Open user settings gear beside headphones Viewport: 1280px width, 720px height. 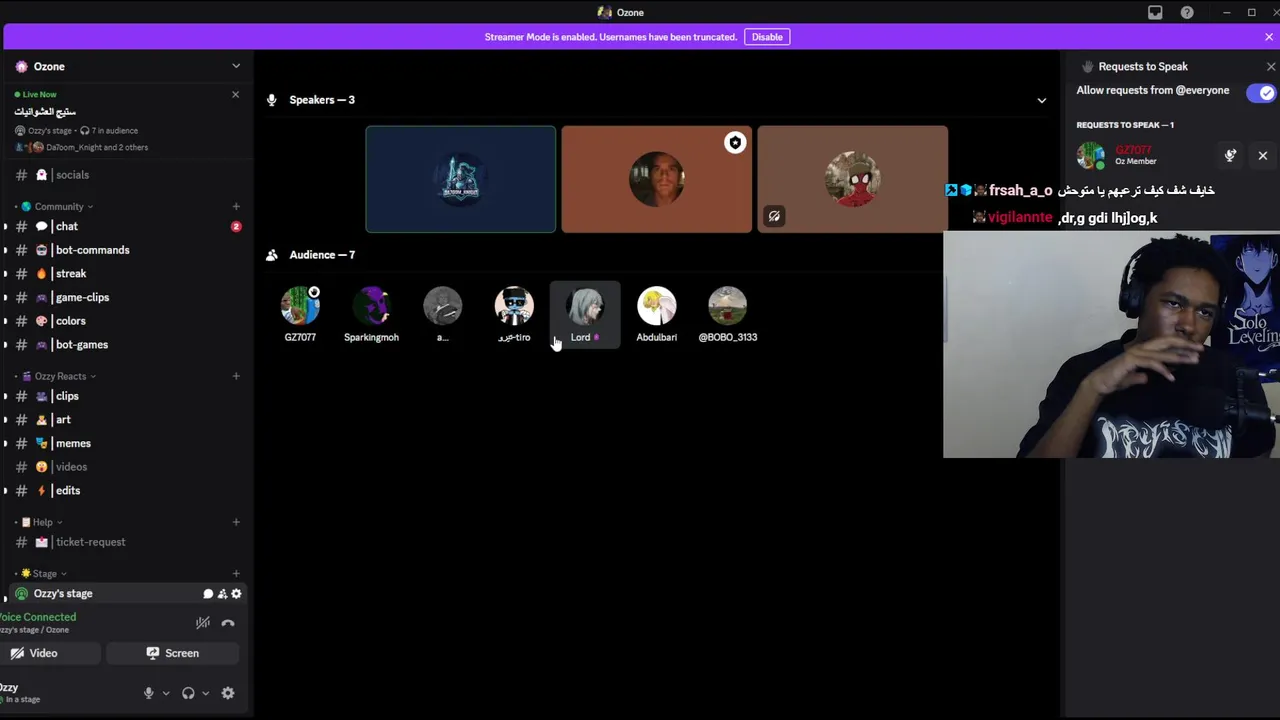click(228, 693)
